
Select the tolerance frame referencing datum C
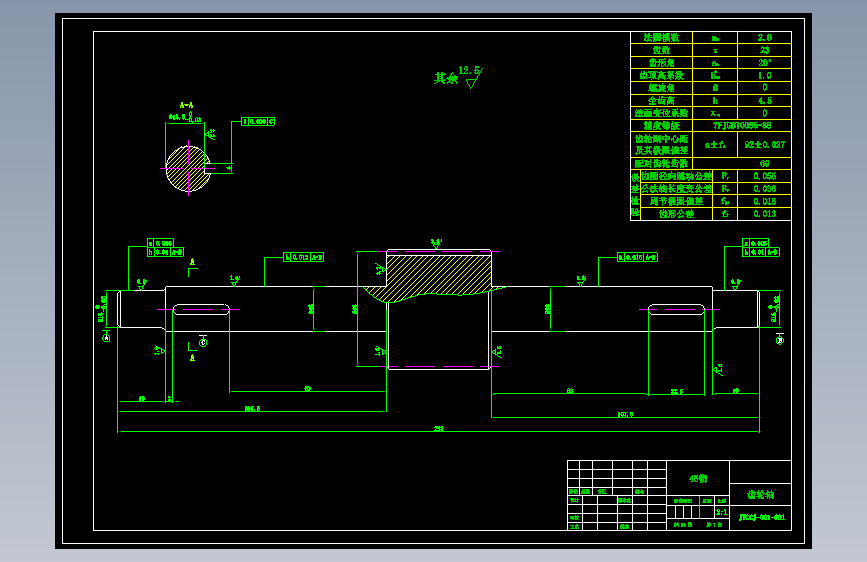(258, 121)
